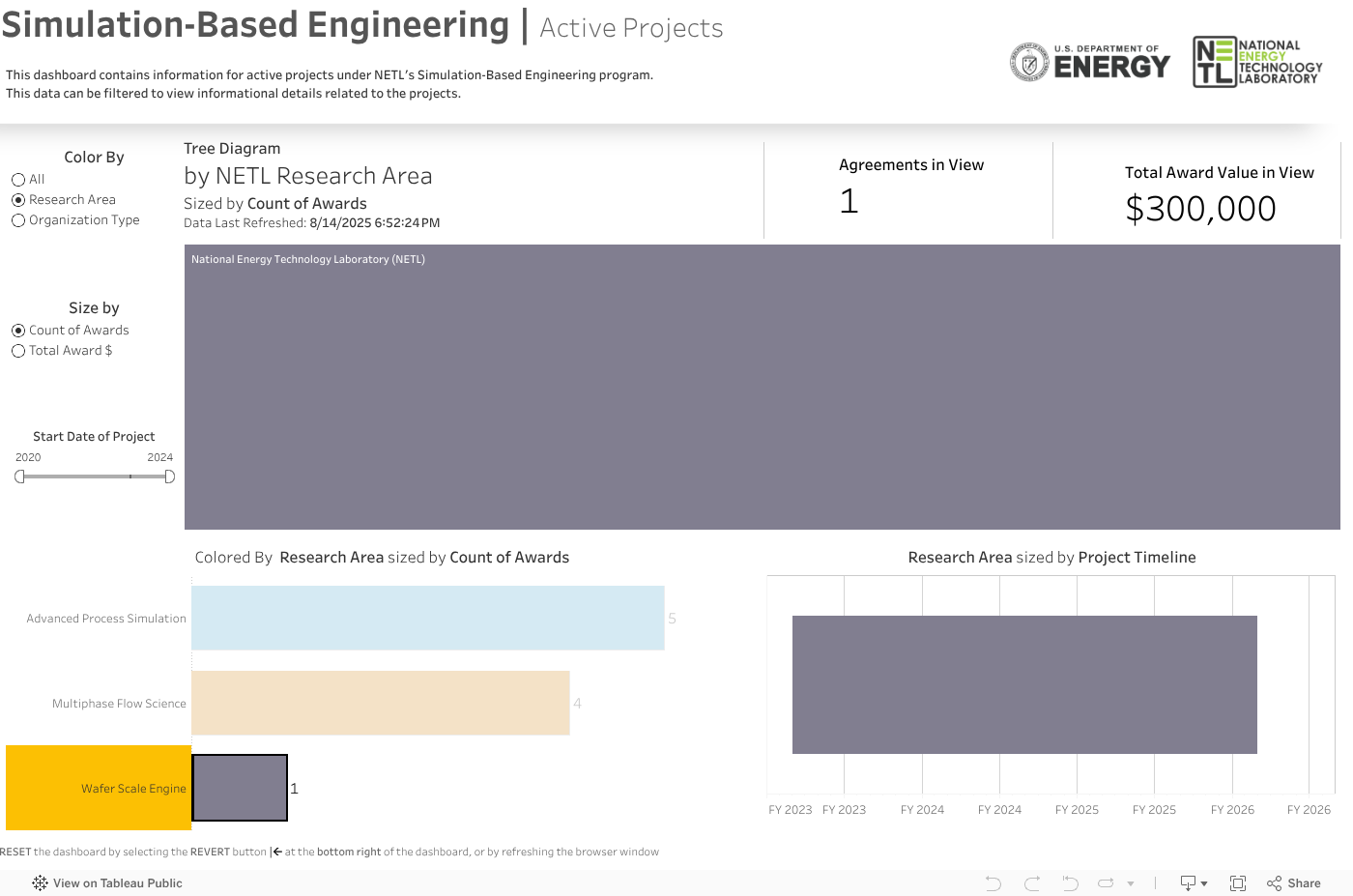Open the Download dropdown menu

(1194, 883)
